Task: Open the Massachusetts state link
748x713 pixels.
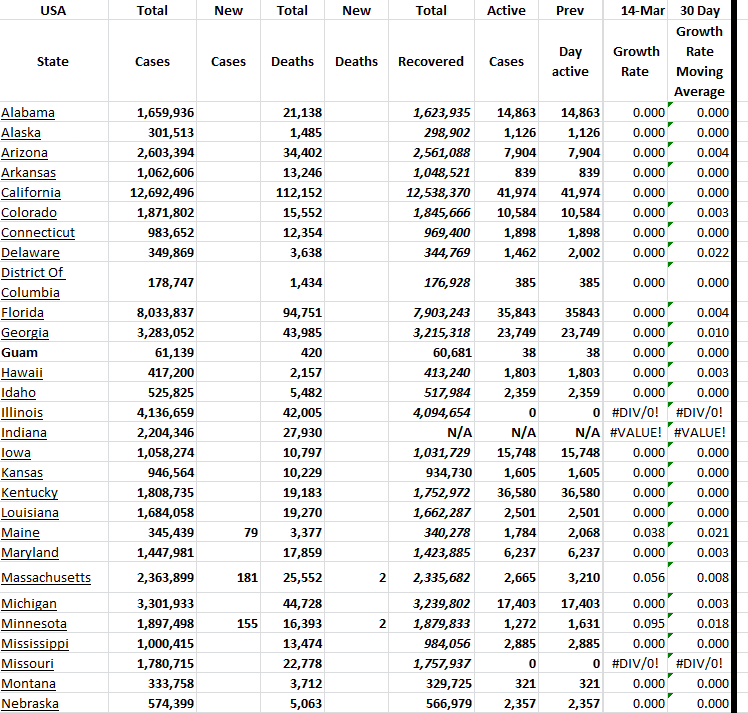Action: click(x=46, y=578)
